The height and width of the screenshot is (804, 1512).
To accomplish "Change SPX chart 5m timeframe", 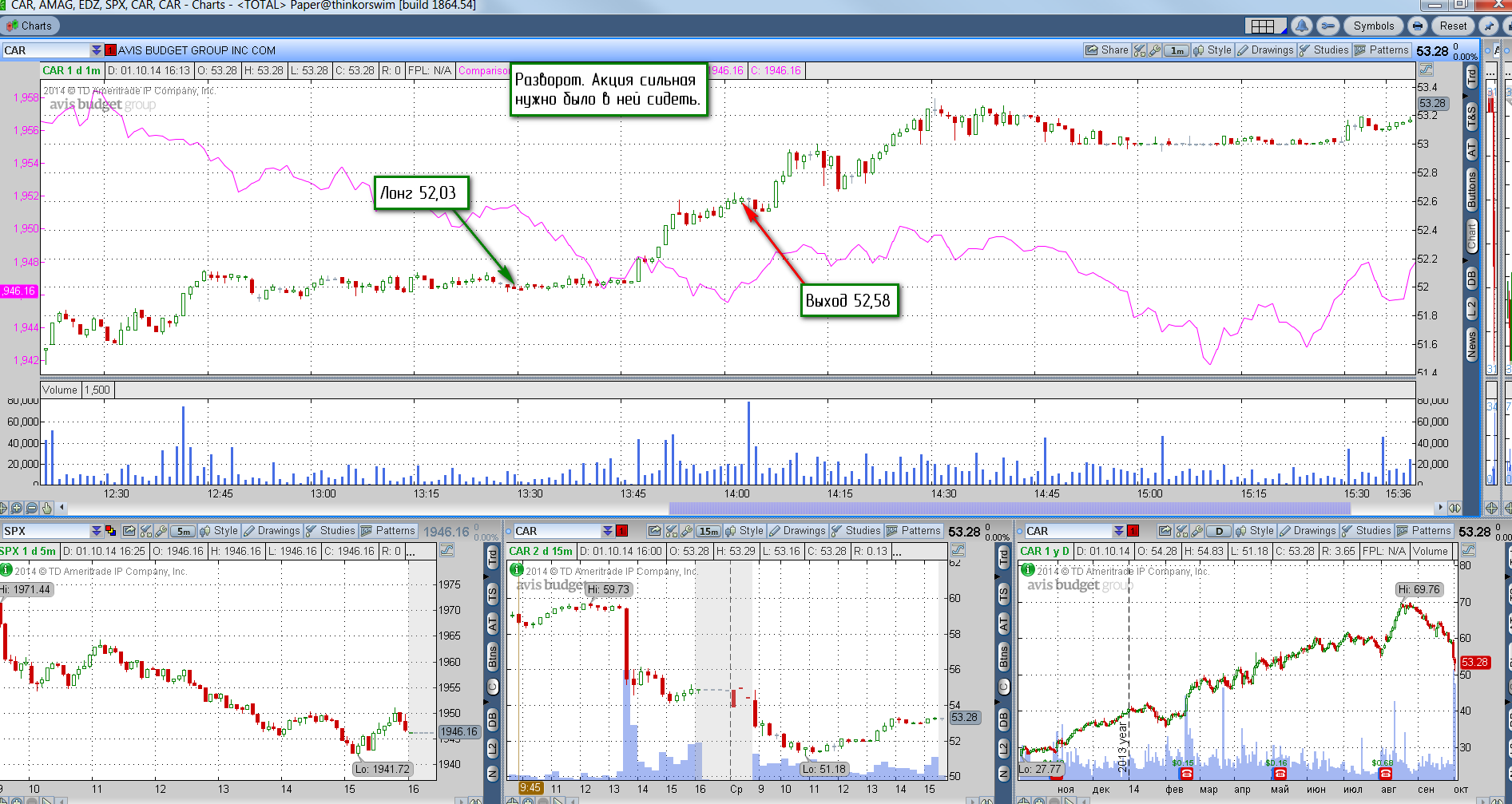I will point(184,531).
